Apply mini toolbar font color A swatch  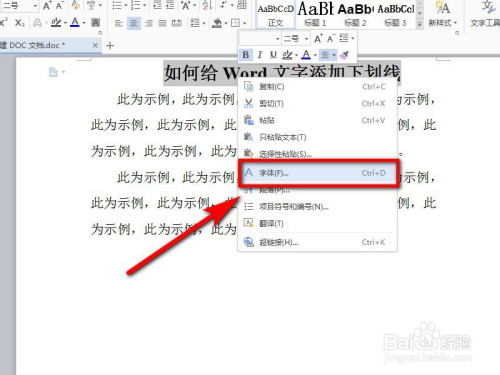tap(306, 55)
